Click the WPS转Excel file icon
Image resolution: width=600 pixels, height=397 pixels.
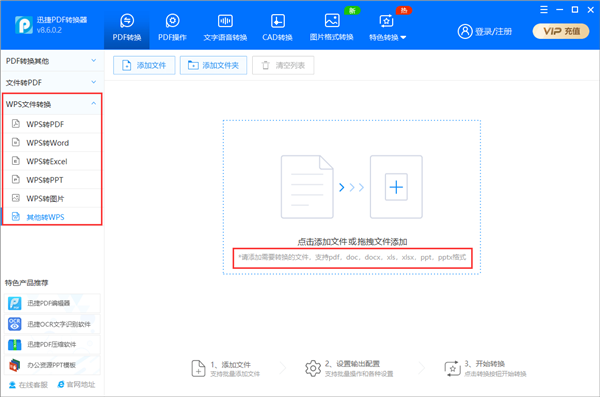[x=16, y=161]
